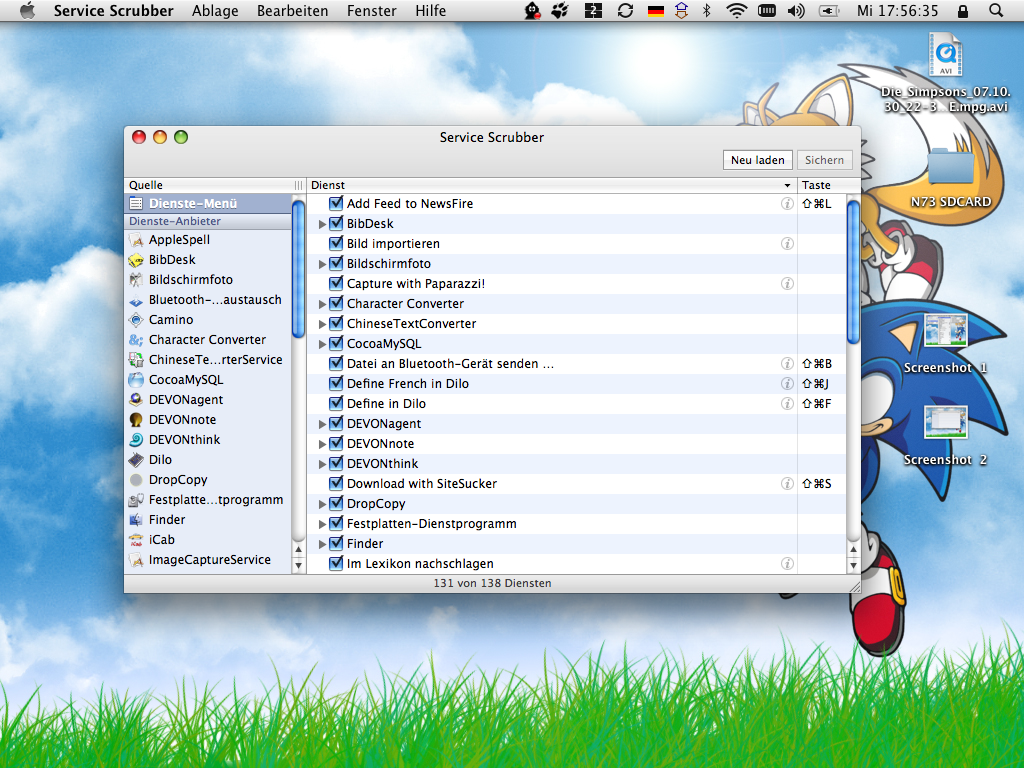Show info for Datei an Bluetooth-Gerät senden
The width and height of the screenshot is (1024, 768).
pos(788,364)
